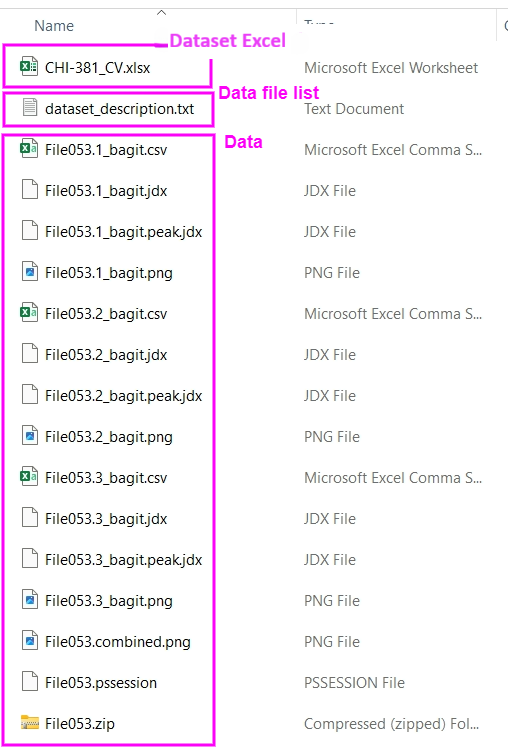Click the PNG File type of File053.combined.png
This screenshot has height=752, width=508.
332,642
